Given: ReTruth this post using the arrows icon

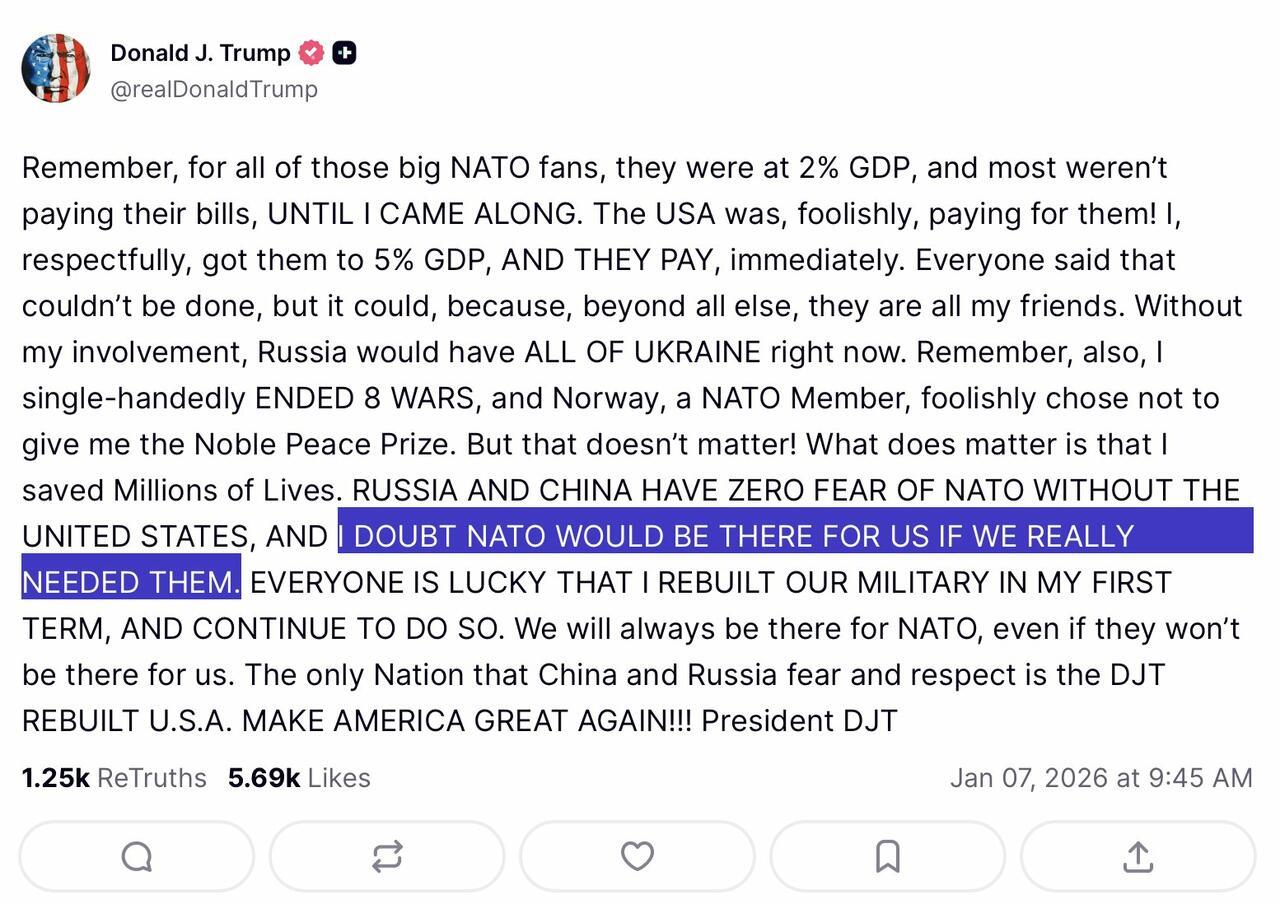Looking at the screenshot, I should tap(387, 856).
